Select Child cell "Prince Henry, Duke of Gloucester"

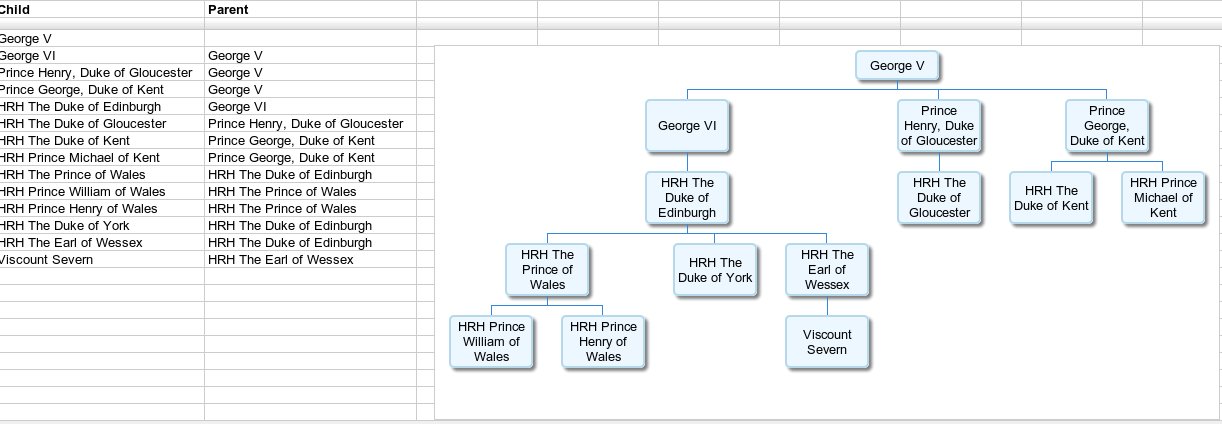pyautogui.click(x=102, y=72)
